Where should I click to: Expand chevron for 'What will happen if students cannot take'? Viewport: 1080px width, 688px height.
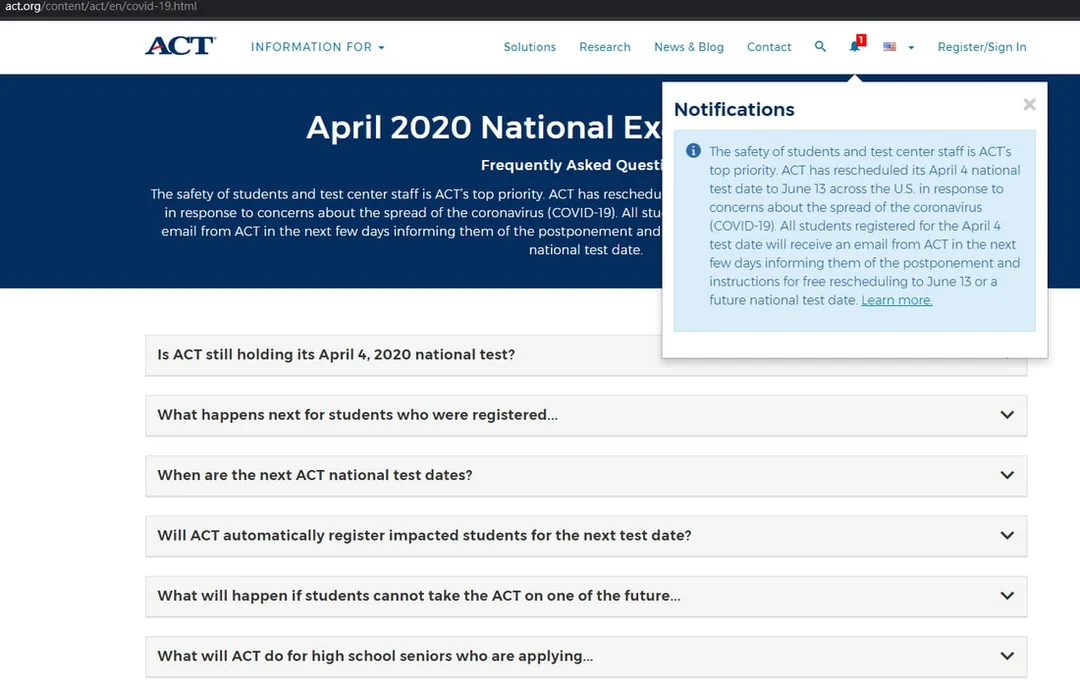click(x=1007, y=596)
